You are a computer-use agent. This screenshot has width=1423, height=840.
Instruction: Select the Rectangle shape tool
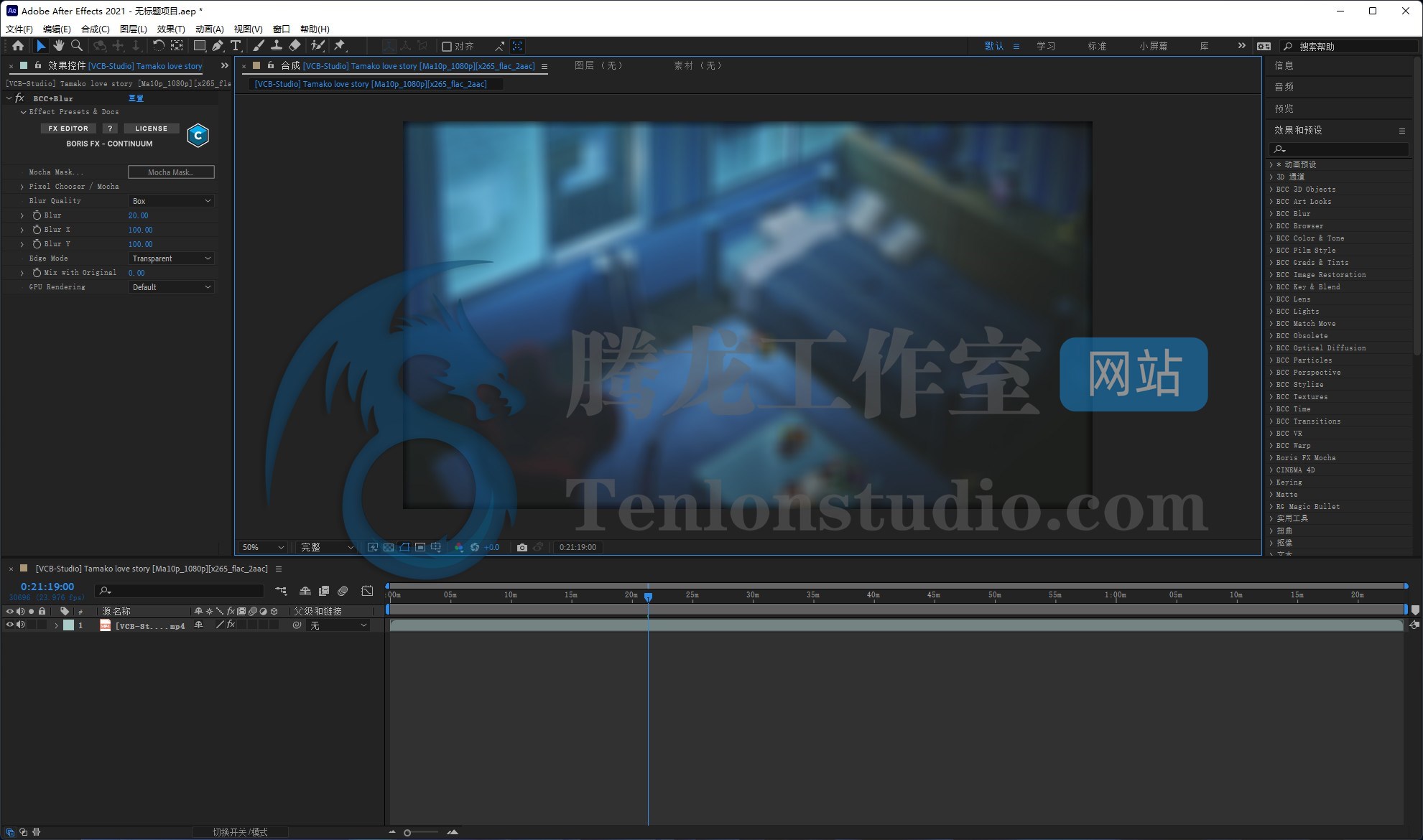(199, 46)
